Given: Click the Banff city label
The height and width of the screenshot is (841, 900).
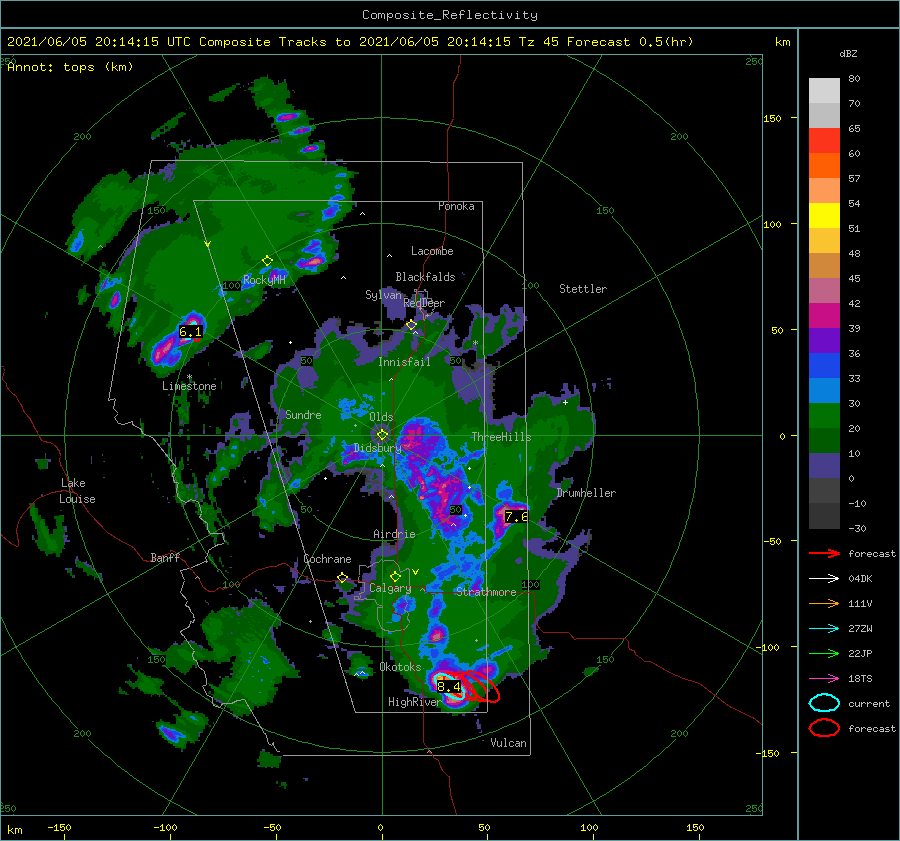Looking at the screenshot, I should (x=165, y=557).
